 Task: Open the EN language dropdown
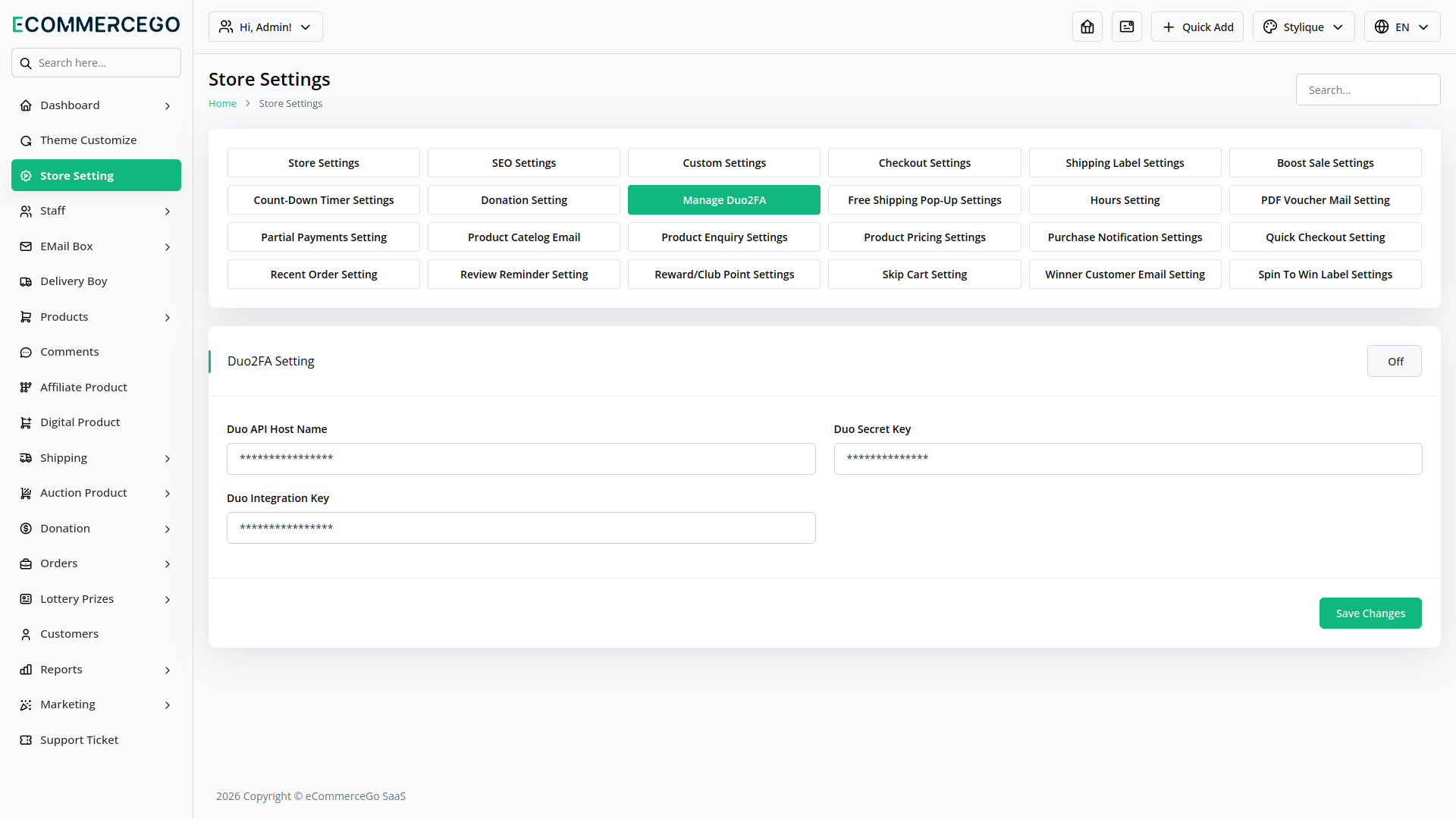1402,27
